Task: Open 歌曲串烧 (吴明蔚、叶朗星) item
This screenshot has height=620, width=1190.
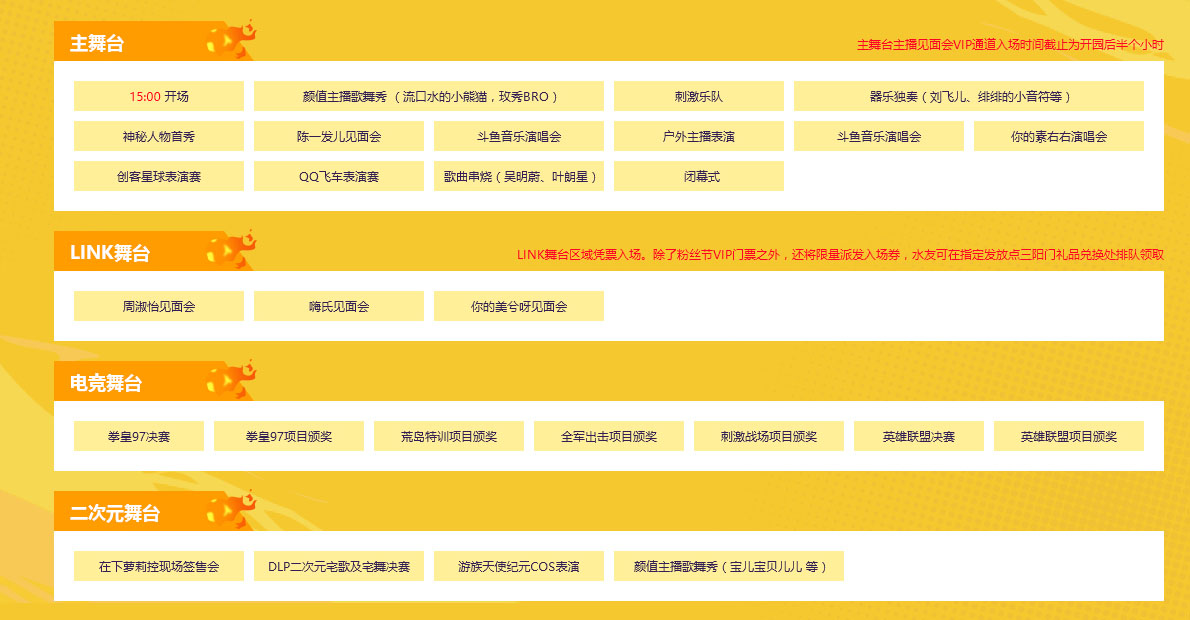Action: point(519,176)
